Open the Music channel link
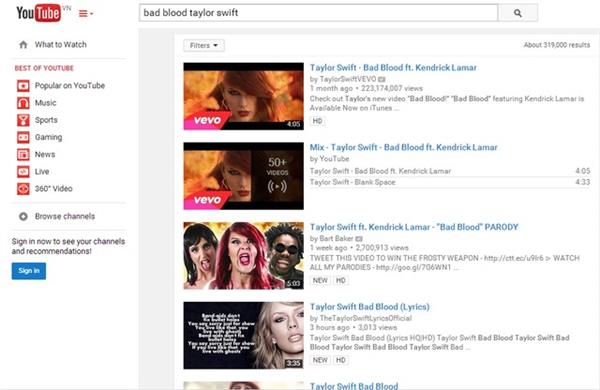The height and width of the screenshot is (390, 600). pyautogui.click(x=46, y=103)
